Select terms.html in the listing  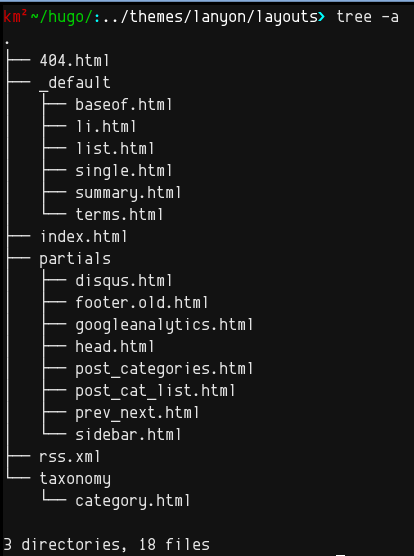(x=119, y=215)
